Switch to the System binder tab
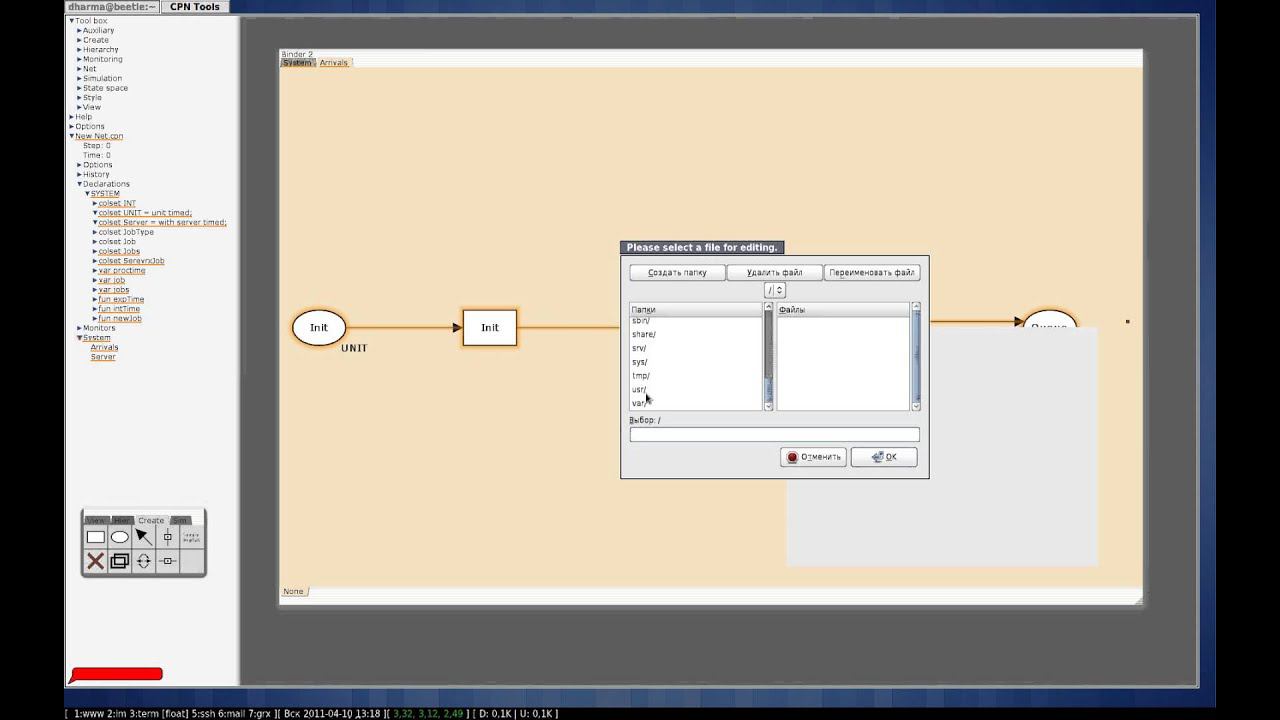The image size is (1280, 720). click(x=297, y=63)
